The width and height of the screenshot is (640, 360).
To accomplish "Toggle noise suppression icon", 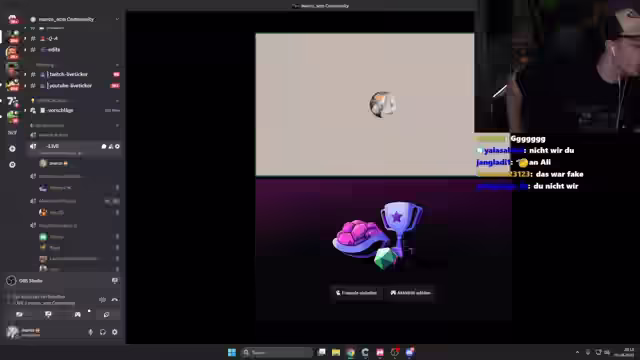I will point(102,300).
